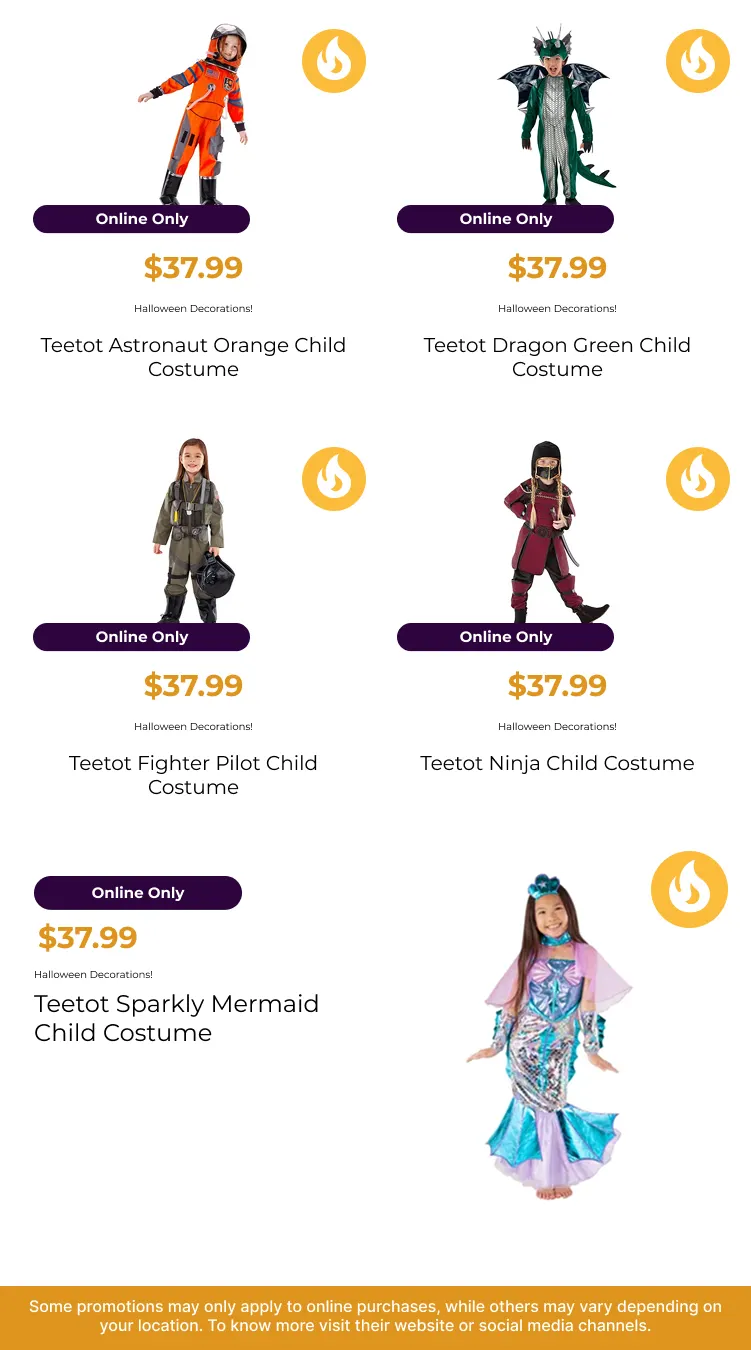Click the flame icon on the Dragon costume
This screenshot has height=1350, width=751.
[698, 61]
